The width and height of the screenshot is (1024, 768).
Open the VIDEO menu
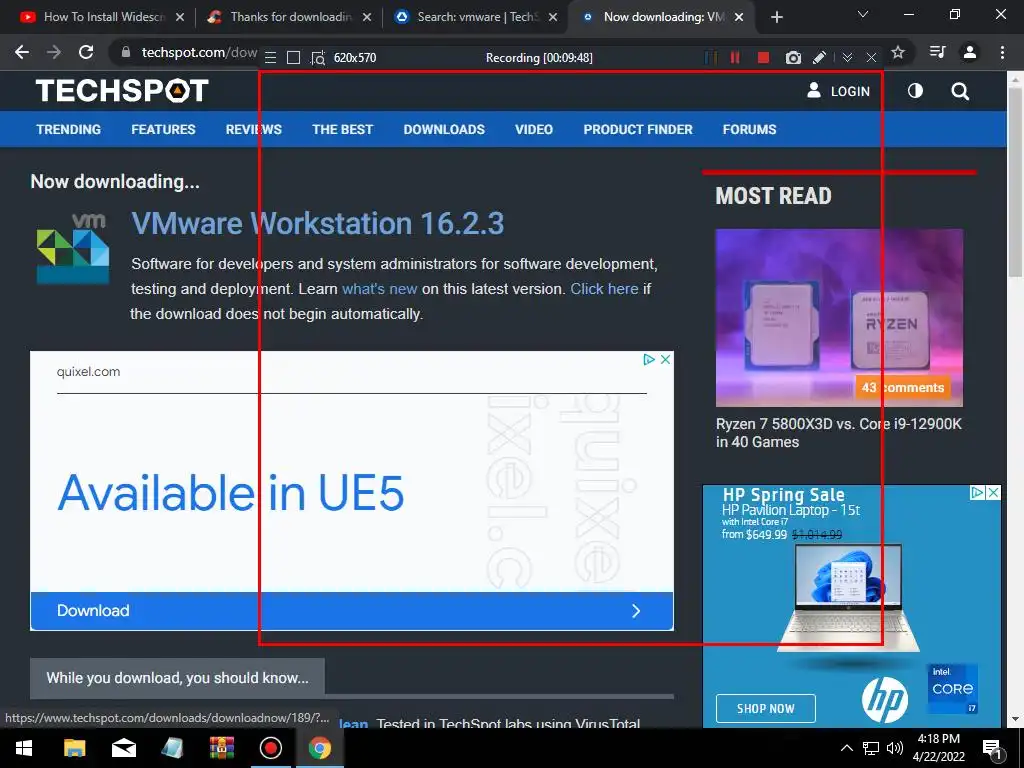pos(534,129)
